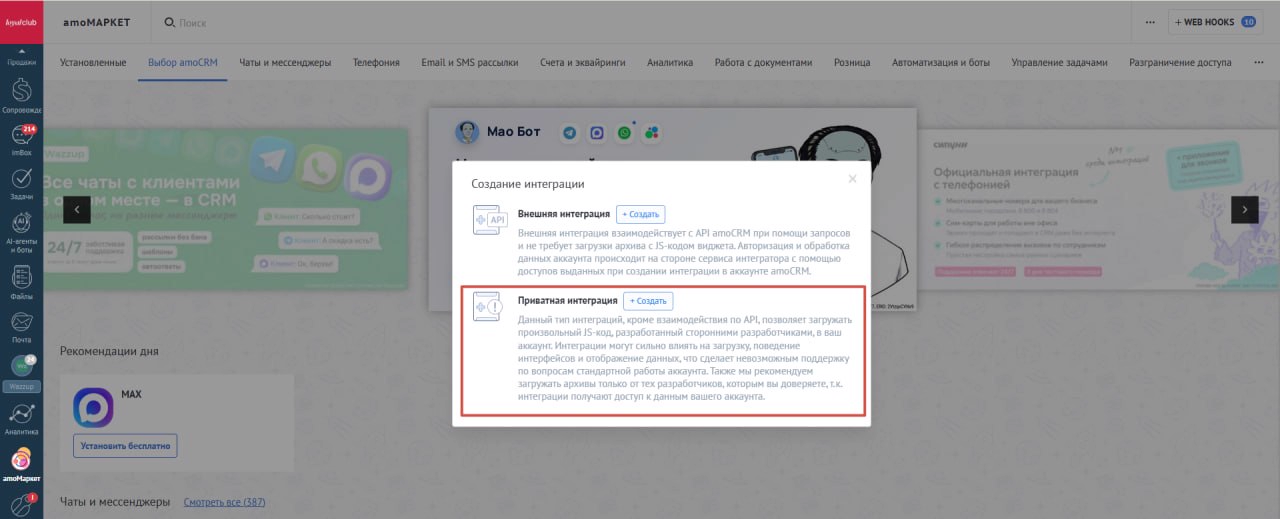
Task: Click the Создание интеграции dialog heading
Action: [x=528, y=184]
